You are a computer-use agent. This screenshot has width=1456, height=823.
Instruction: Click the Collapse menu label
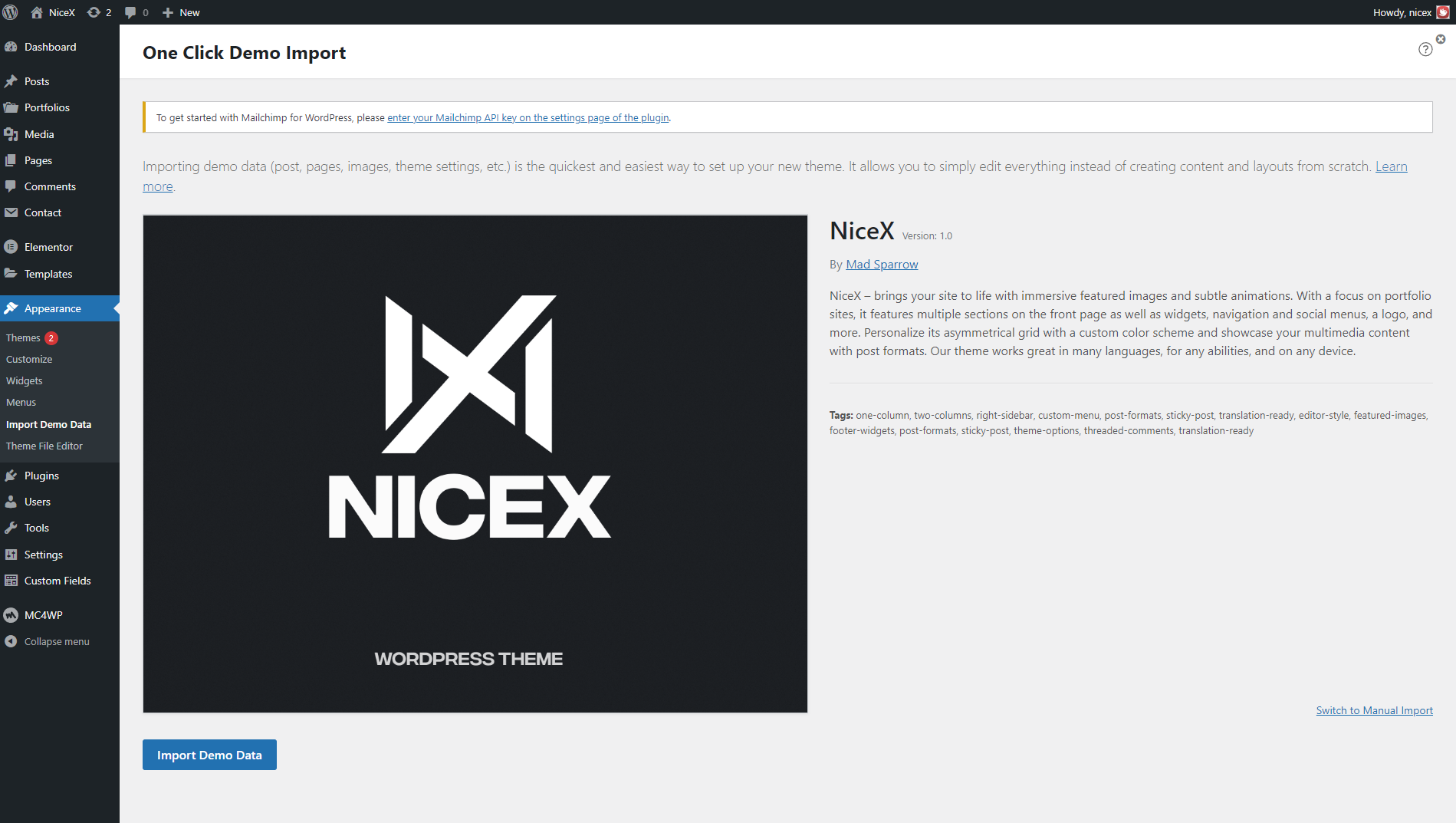57,641
